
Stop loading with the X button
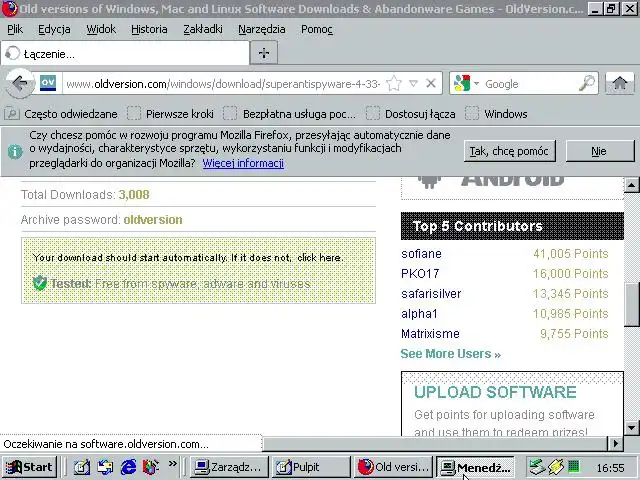click(431, 83)
